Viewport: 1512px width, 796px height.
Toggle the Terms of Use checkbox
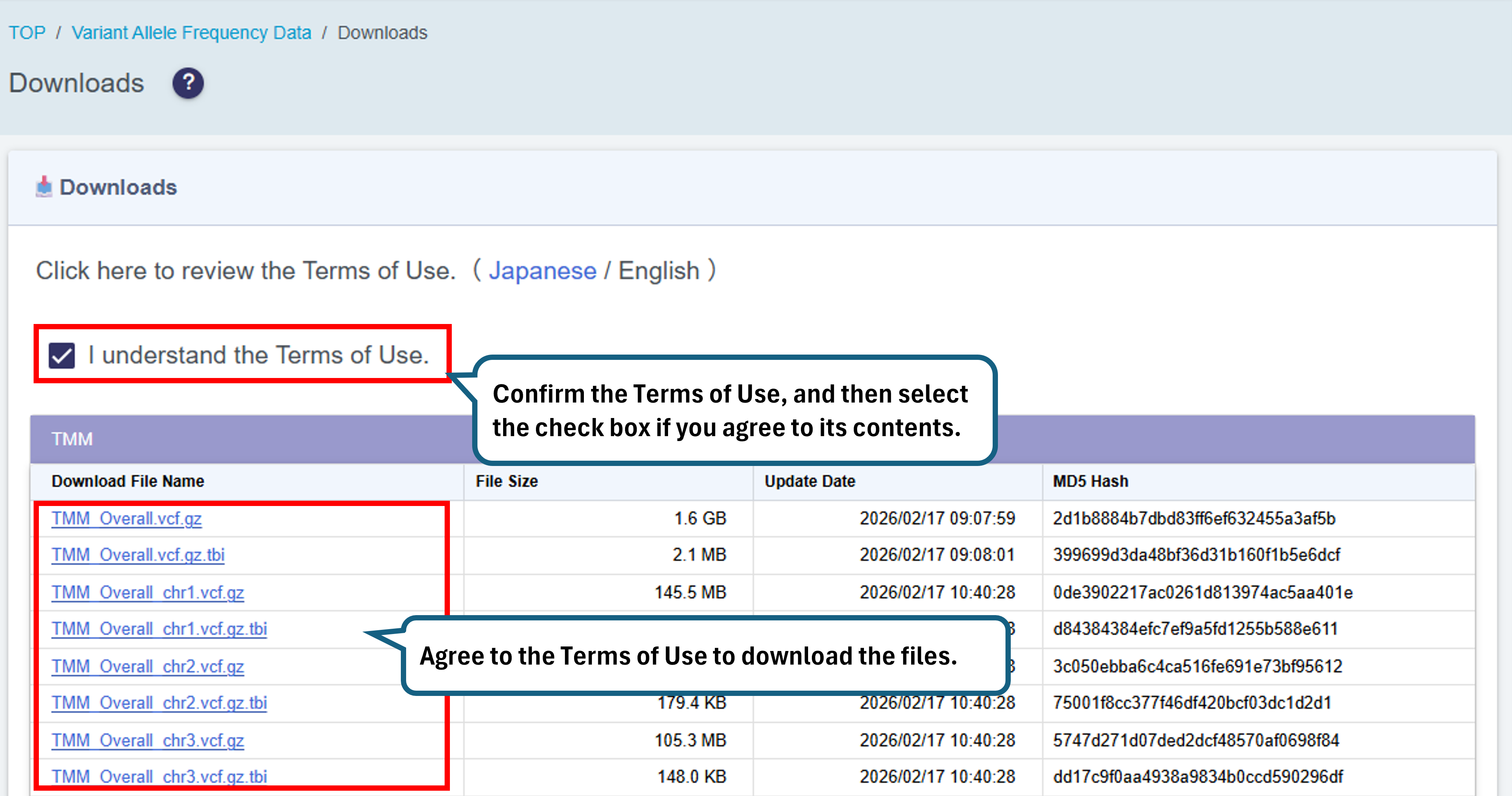pyautogui.click(x=62, y=355)
